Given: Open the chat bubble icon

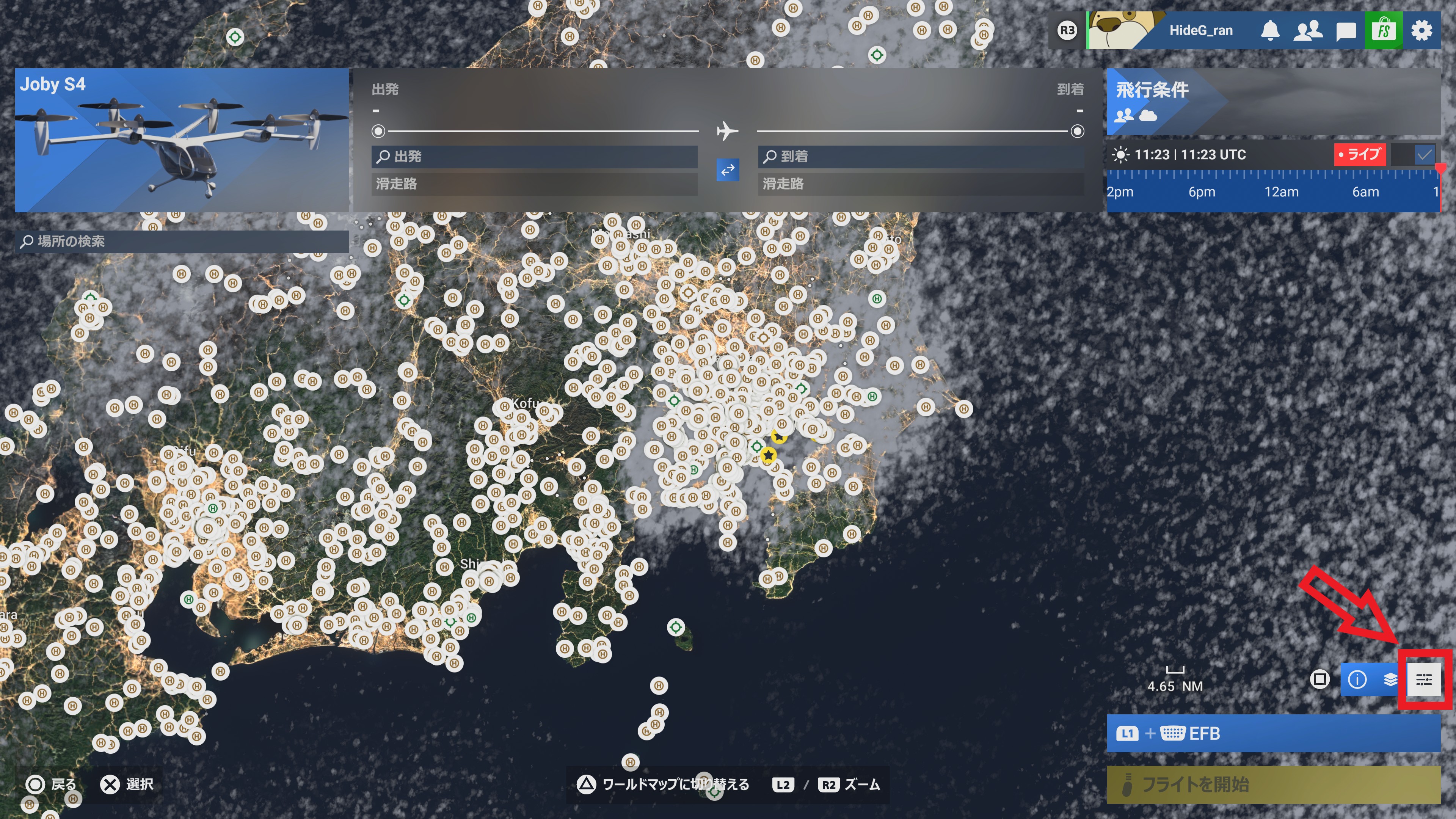Looking at the screenshot, I should (x=1346, y=31).
